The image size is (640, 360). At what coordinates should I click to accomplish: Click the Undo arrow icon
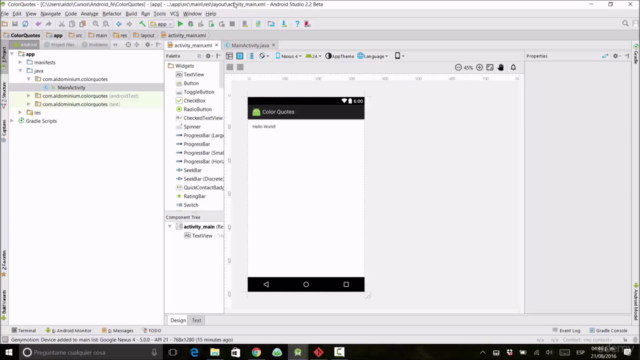pyautogui.click(x=38, y=24)
